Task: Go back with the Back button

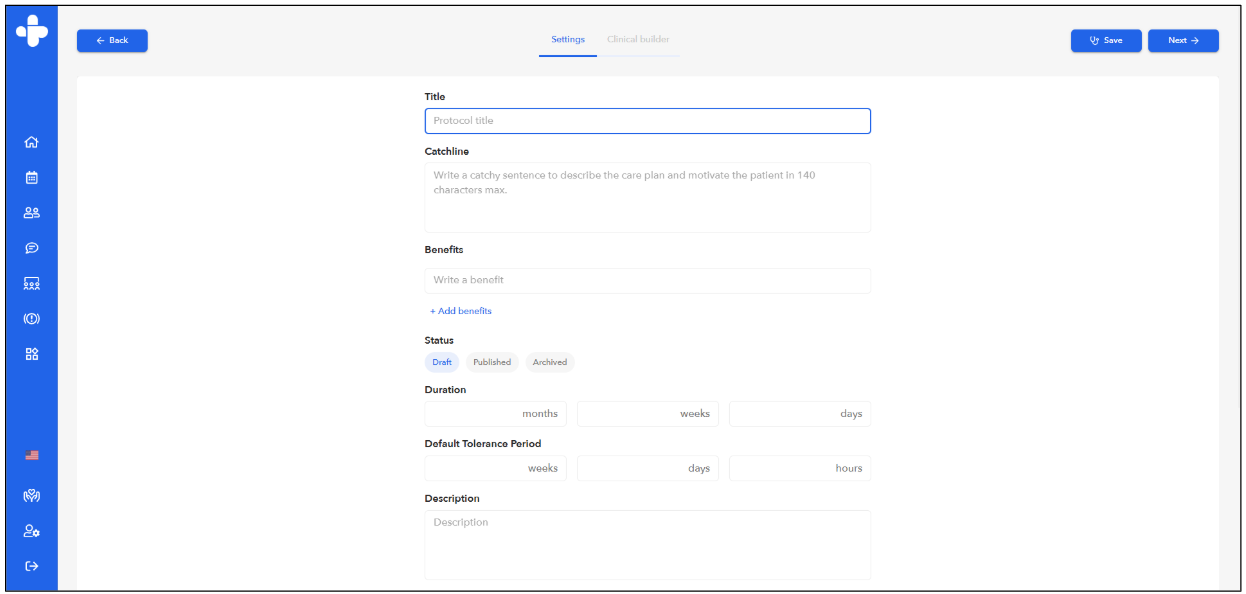Action: [x=112, y=40]
